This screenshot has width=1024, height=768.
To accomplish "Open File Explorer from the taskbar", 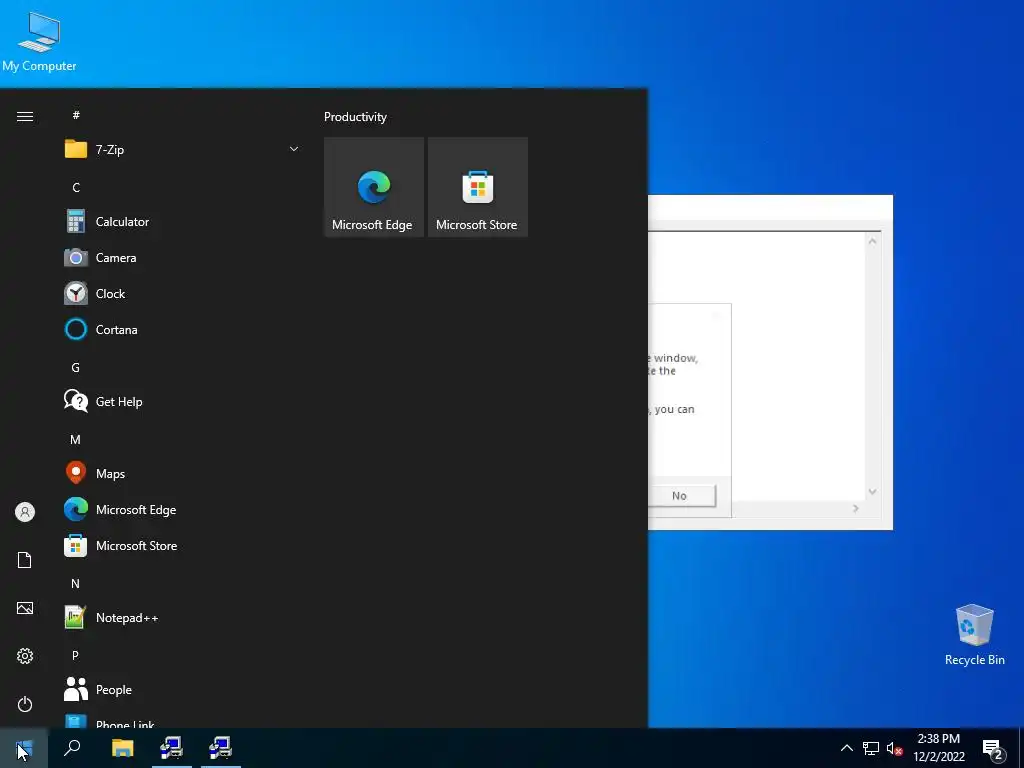I will tap(122, 748).
